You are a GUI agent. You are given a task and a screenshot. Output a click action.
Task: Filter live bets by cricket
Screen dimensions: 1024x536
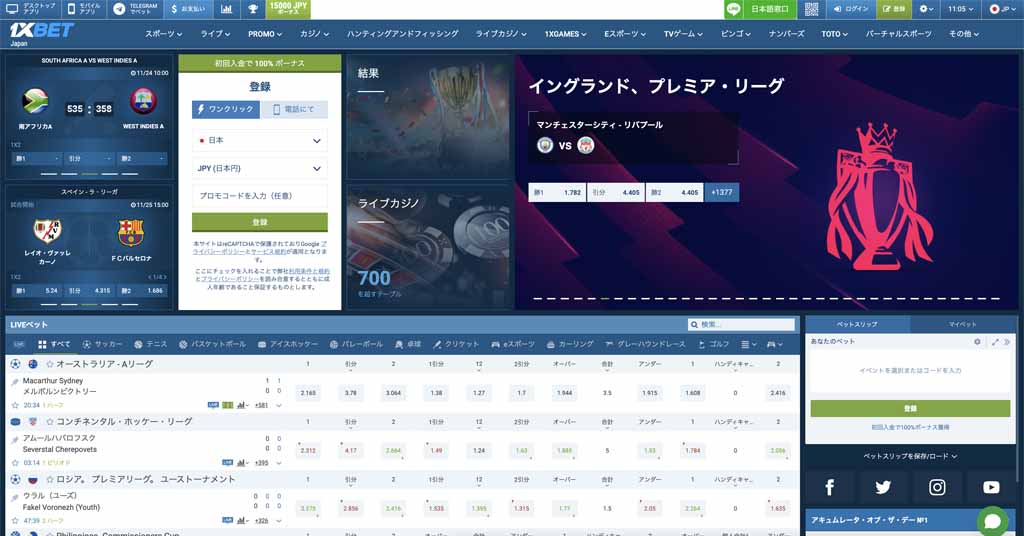pos(456,344)
